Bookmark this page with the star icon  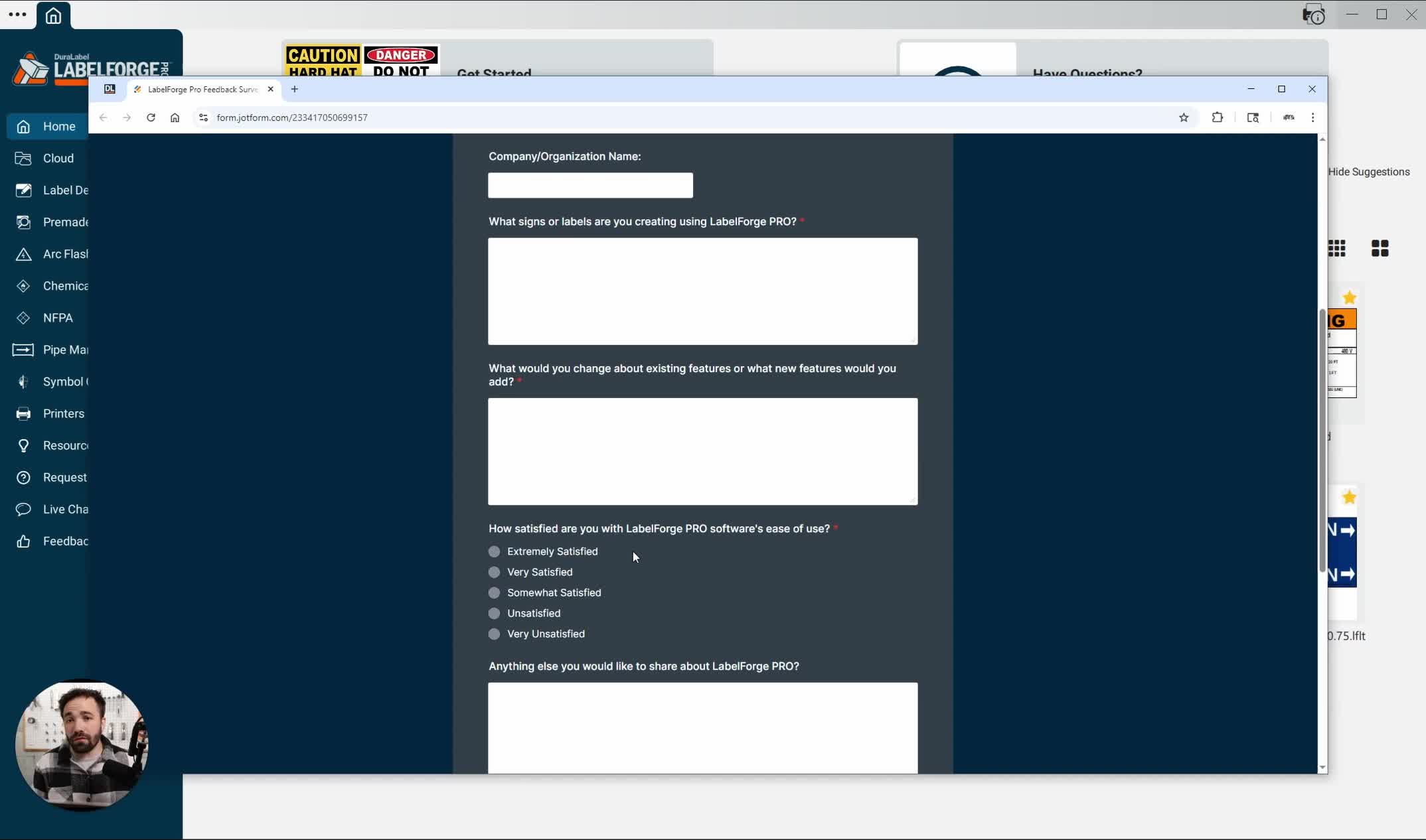1184,117
